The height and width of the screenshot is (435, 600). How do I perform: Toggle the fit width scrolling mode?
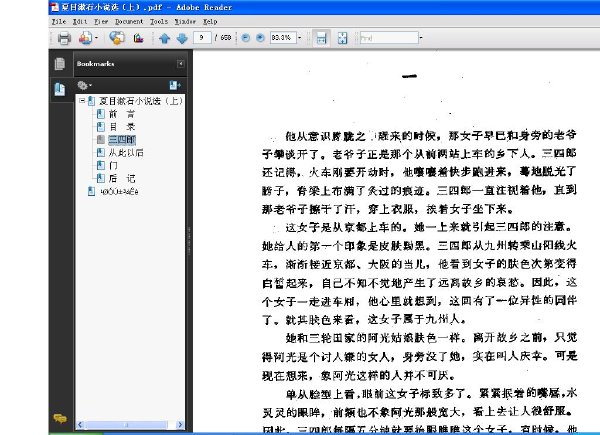pyautogui.click(x=321, y=38)
